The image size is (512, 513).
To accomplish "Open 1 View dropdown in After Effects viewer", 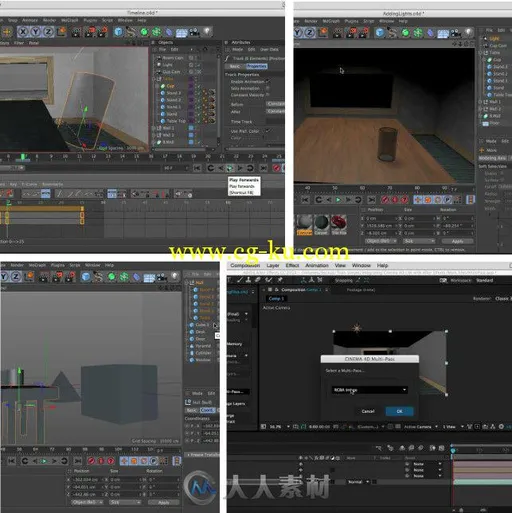I will click(453, 427).
